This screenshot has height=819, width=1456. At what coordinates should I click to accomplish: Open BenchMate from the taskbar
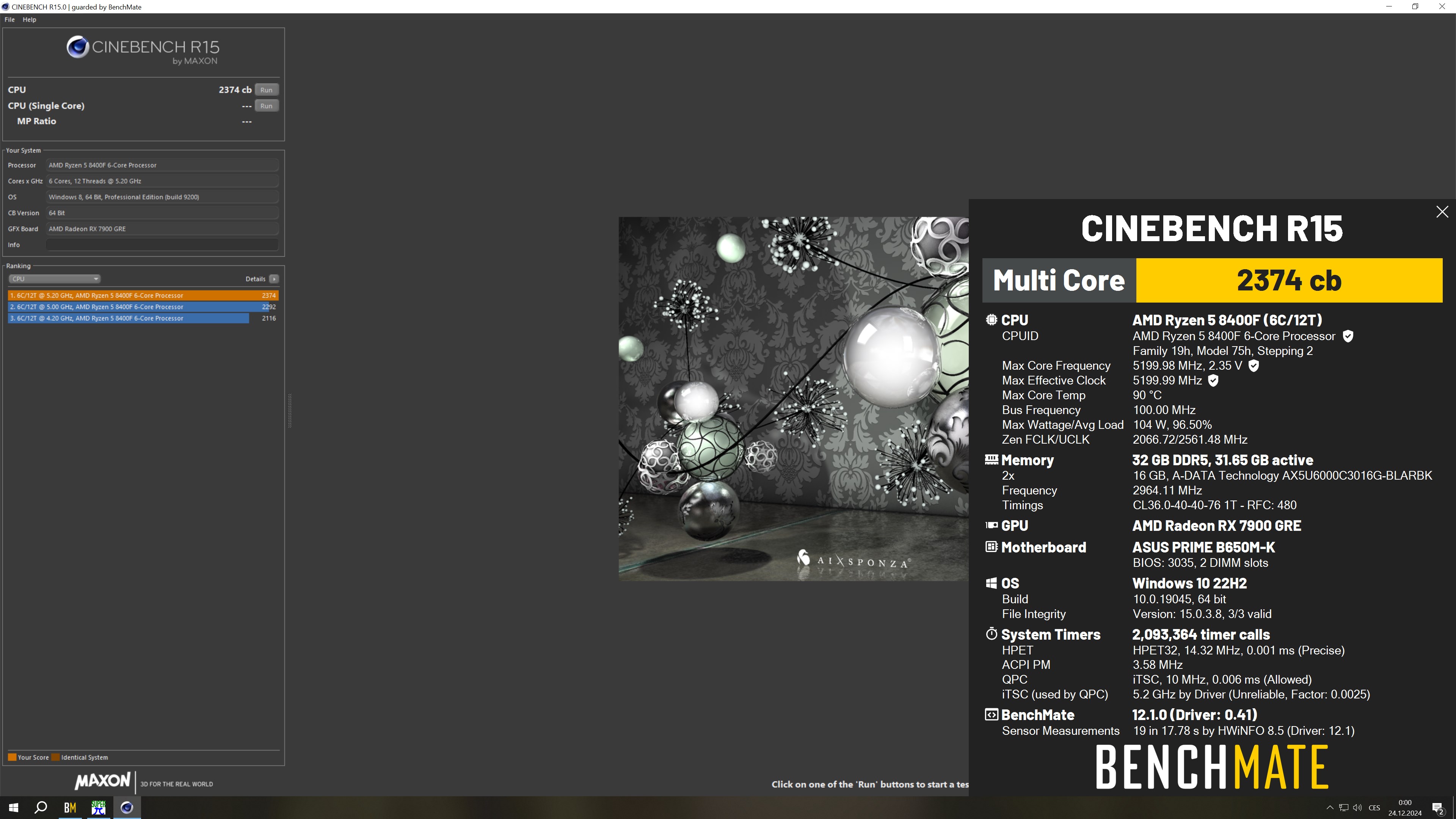click(69, 808)
